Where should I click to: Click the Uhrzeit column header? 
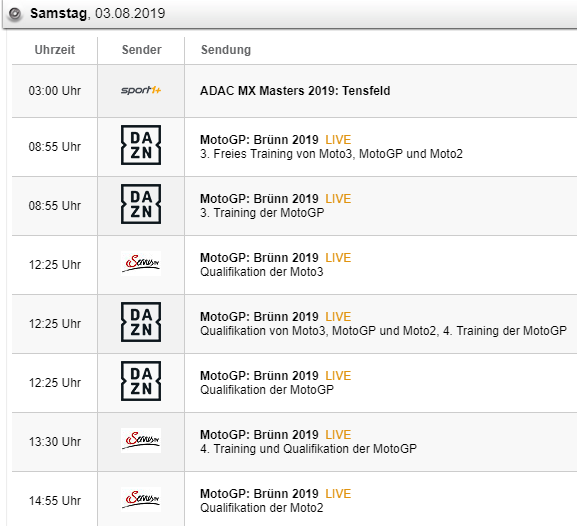pos(54,50)
